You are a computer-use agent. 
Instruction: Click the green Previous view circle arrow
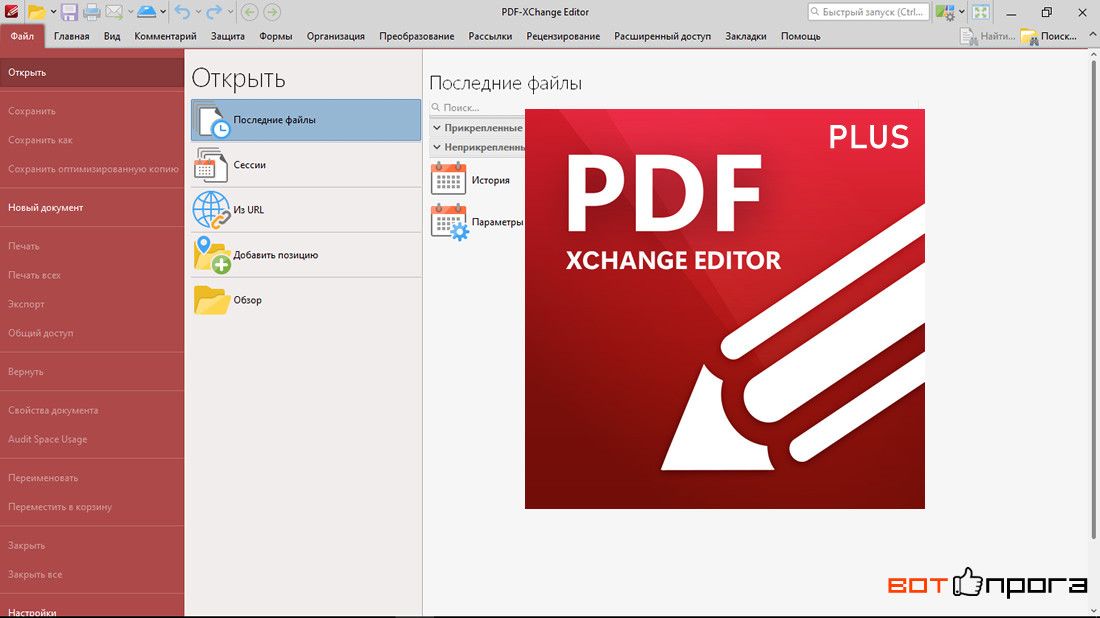click(249, 12)
